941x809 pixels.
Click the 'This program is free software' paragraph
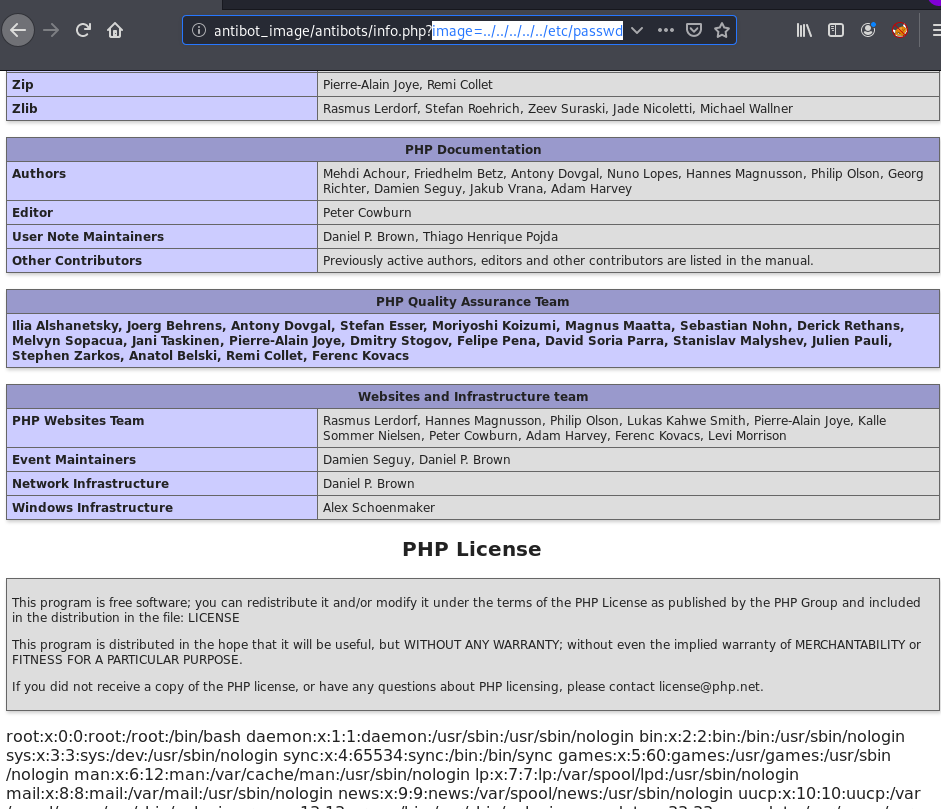click(x=466, y=610)
